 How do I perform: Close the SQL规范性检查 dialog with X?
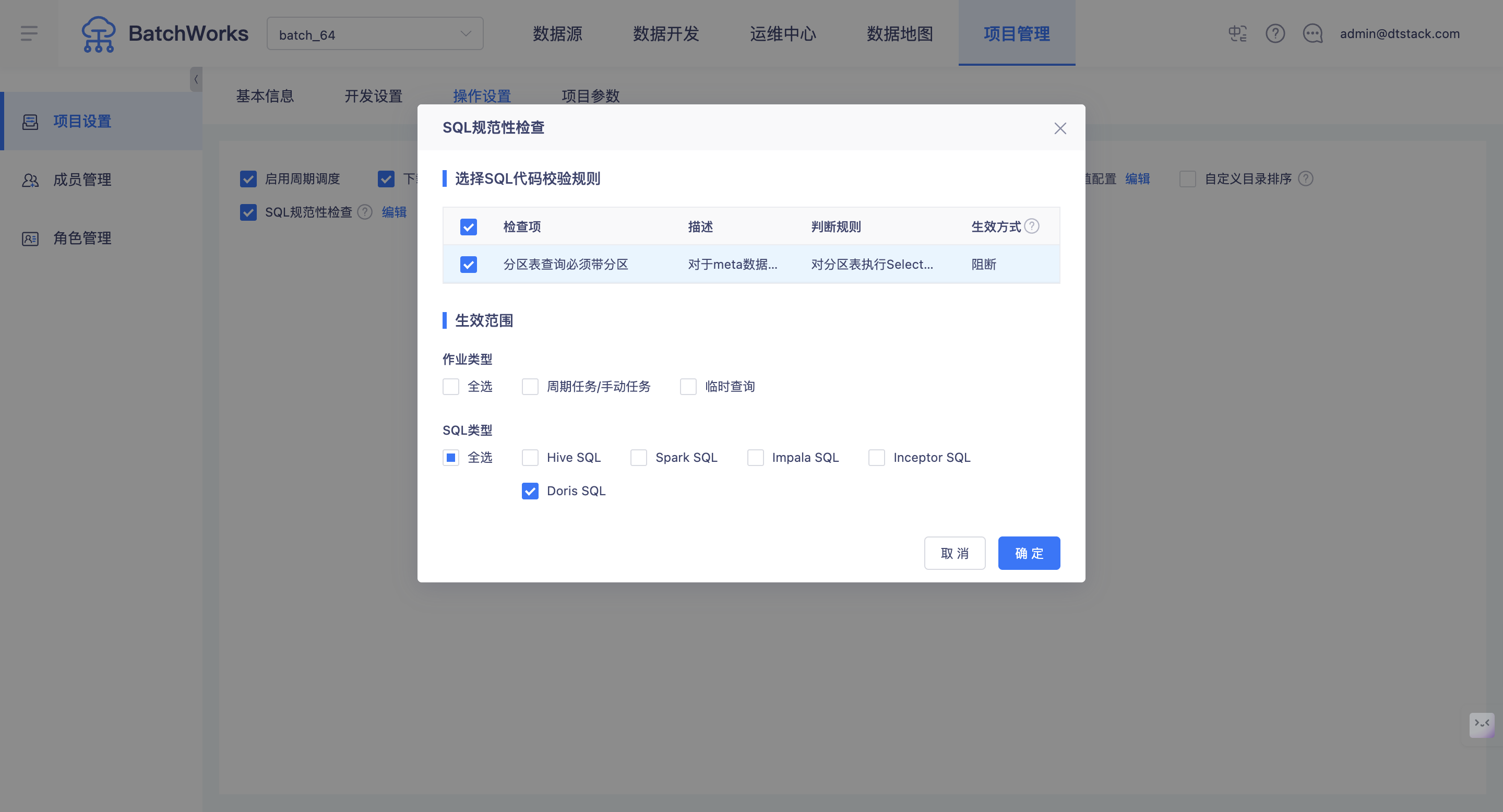[1060, 128]
